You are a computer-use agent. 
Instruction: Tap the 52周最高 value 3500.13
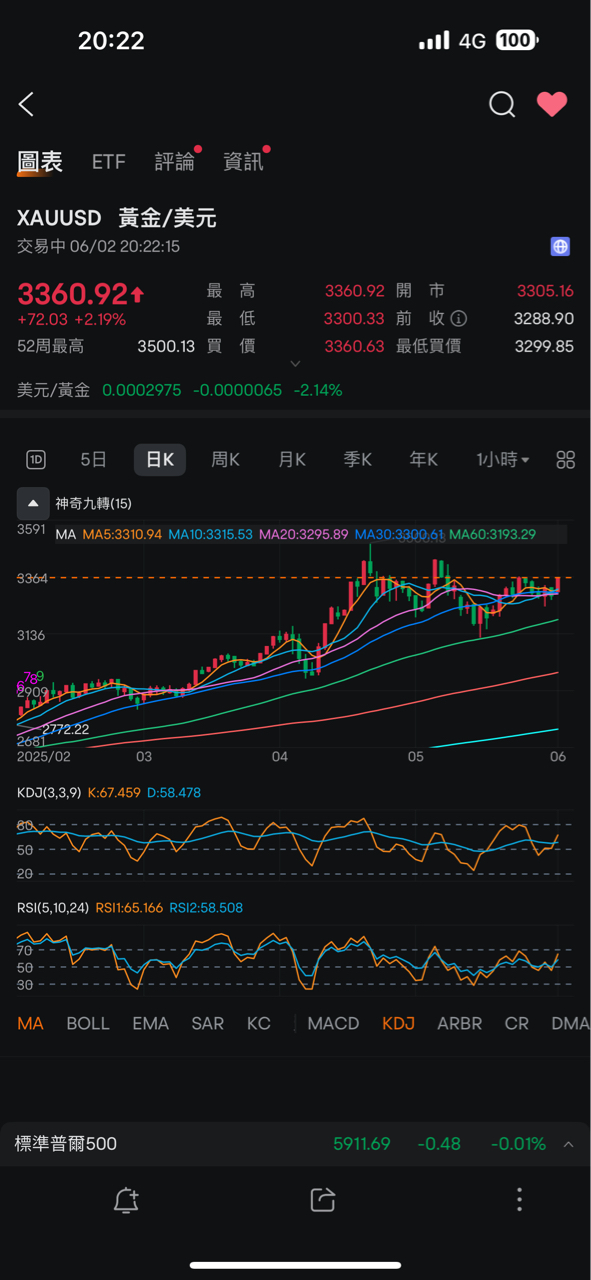(166, 346)
